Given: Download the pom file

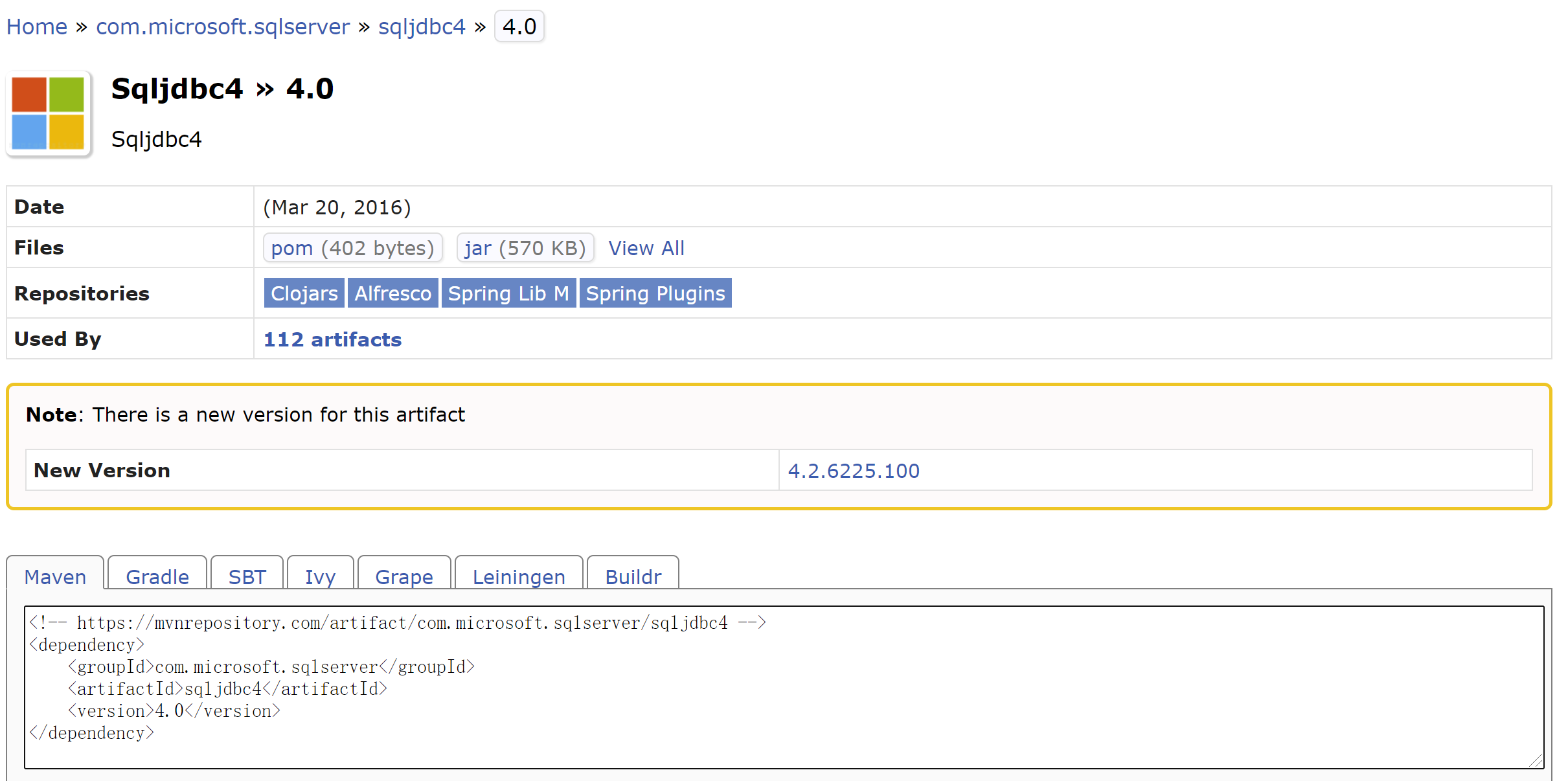Looking at the screenshot, I should pyautogui.click(x=353, y=247).
